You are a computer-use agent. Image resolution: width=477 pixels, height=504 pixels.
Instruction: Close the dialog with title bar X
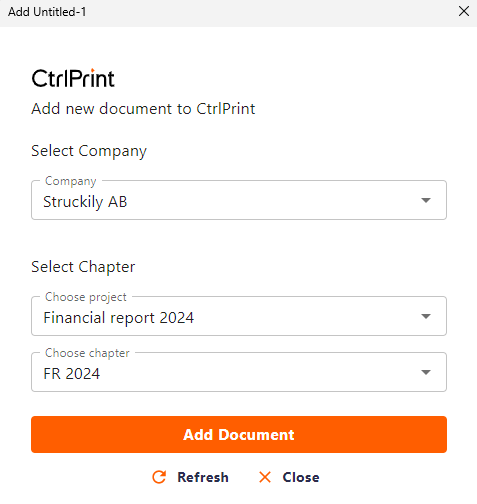point(464,11)
